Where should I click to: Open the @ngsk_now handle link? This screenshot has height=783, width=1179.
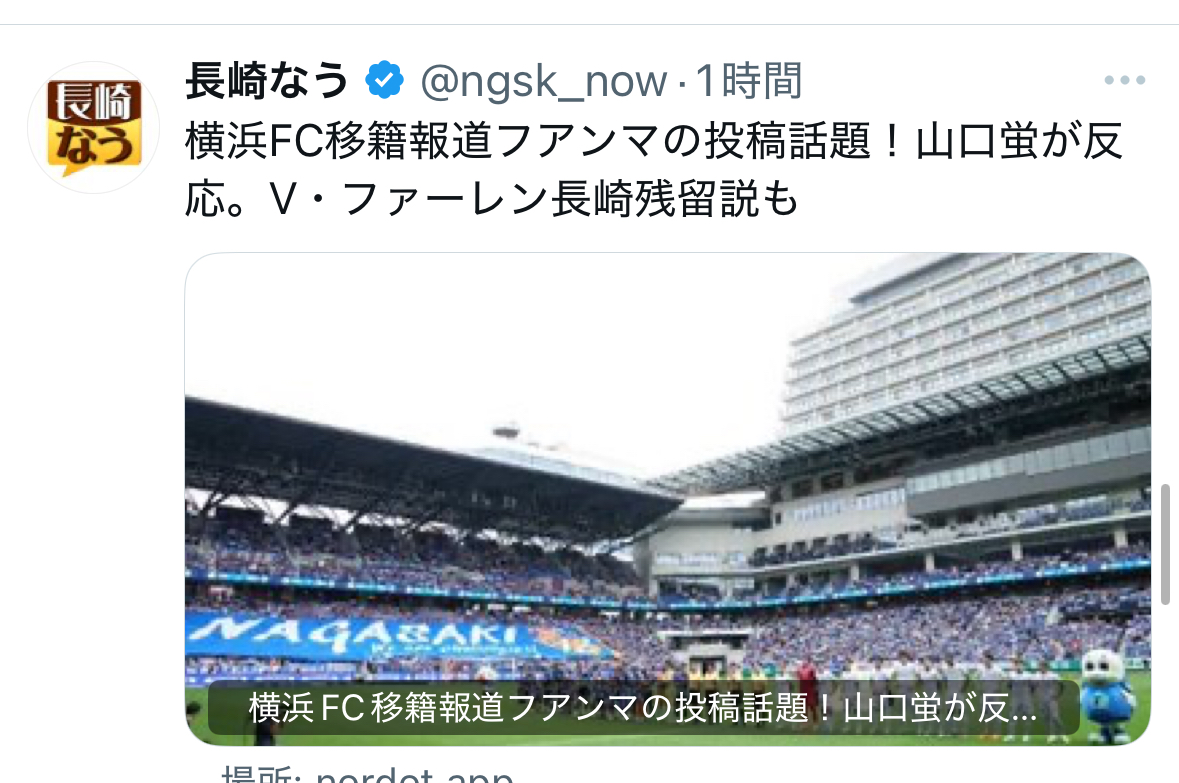click(x=544, y=80)
